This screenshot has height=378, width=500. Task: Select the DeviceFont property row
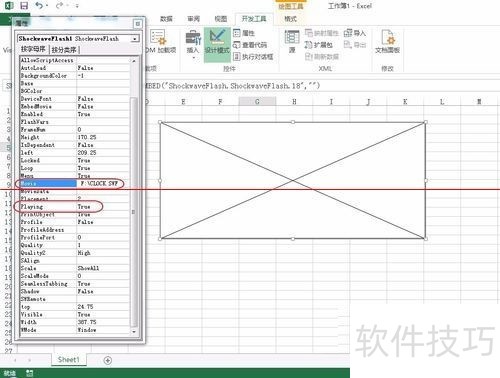click(x=75, y=99)
